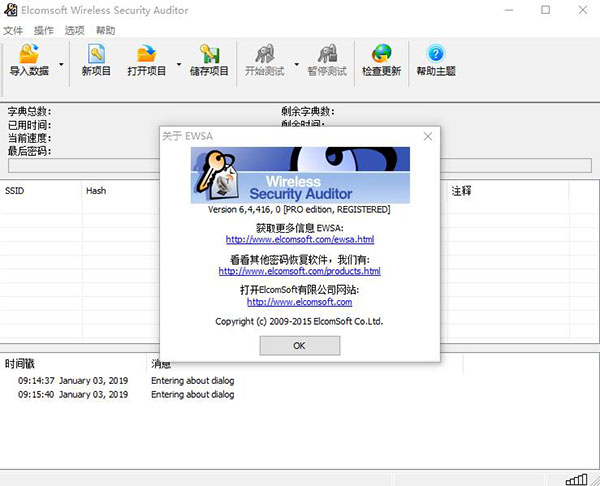Viewport: 600px width, 486px height.
Task: Create a New Project (新项目)
Action: pos(96,60)
